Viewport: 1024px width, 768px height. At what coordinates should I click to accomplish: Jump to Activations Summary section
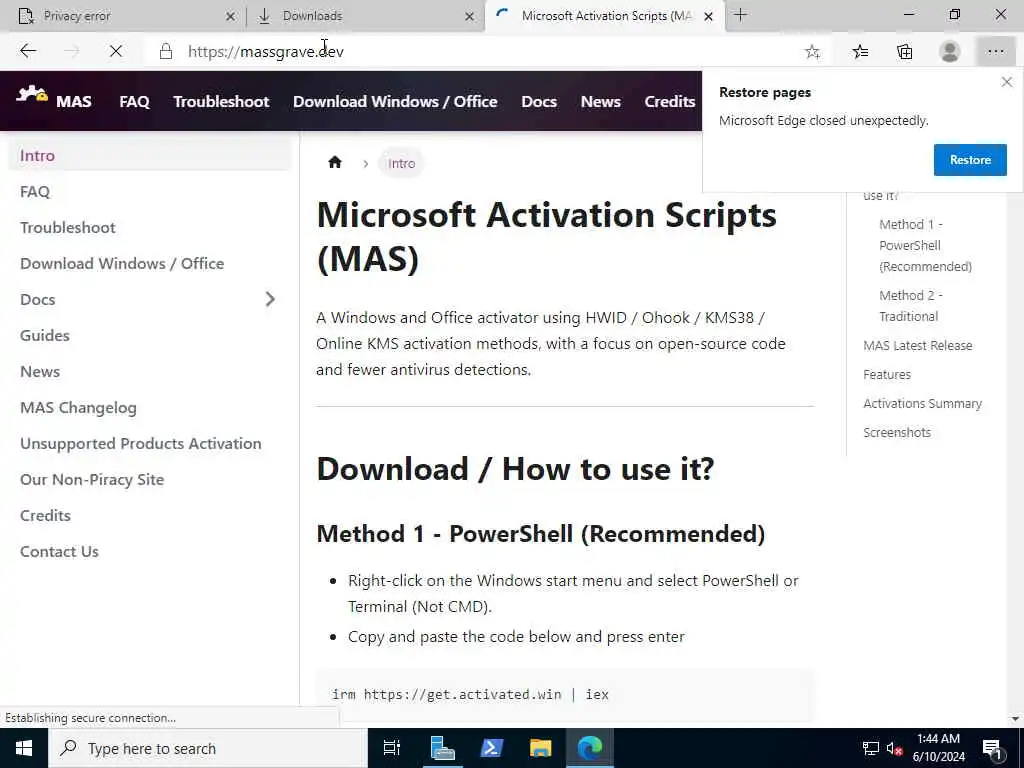point(922,404)
